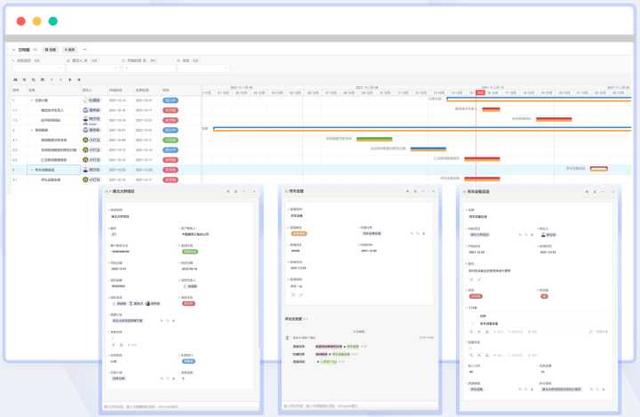The width and height of the screenshot is (640, 417).
Task: Click the green maximize window dot
Action: 53,21
